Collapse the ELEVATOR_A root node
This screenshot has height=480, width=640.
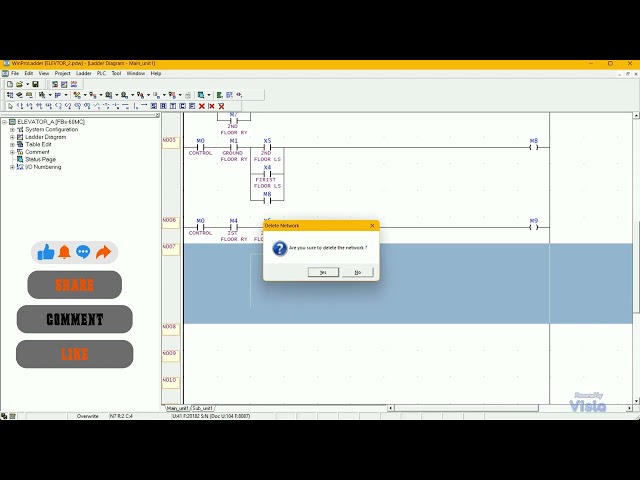(x=4, y=122)
